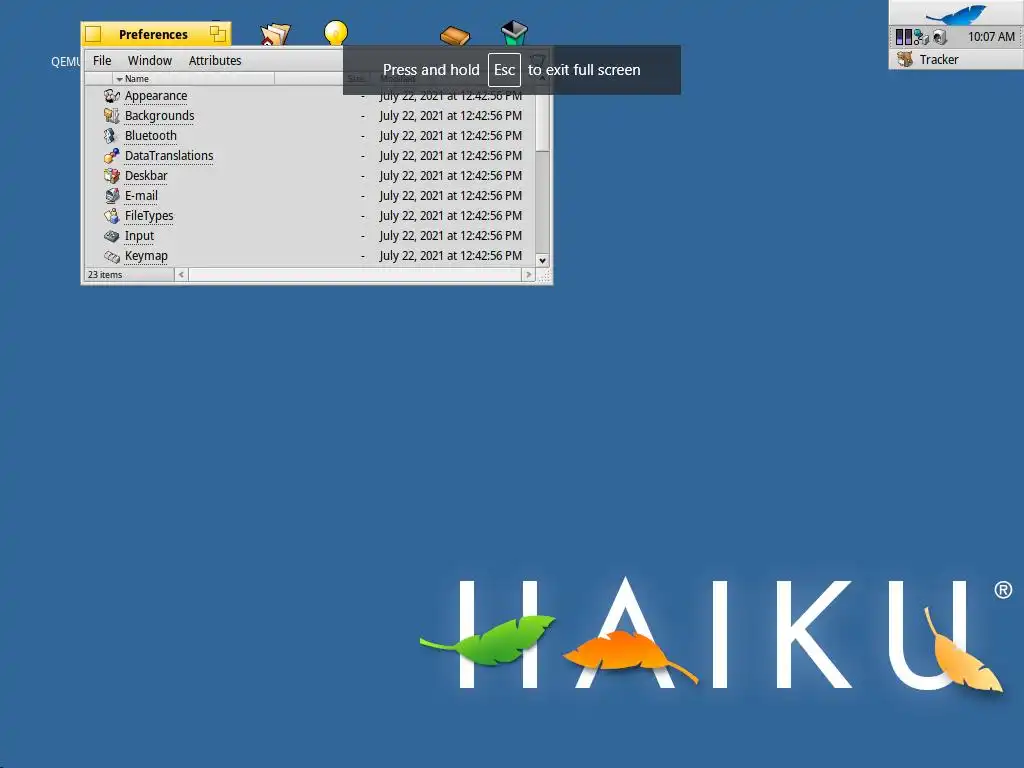Click the ProcessController bars tray icon
Screen dimensions: 1024x768
tap(903, 37)
